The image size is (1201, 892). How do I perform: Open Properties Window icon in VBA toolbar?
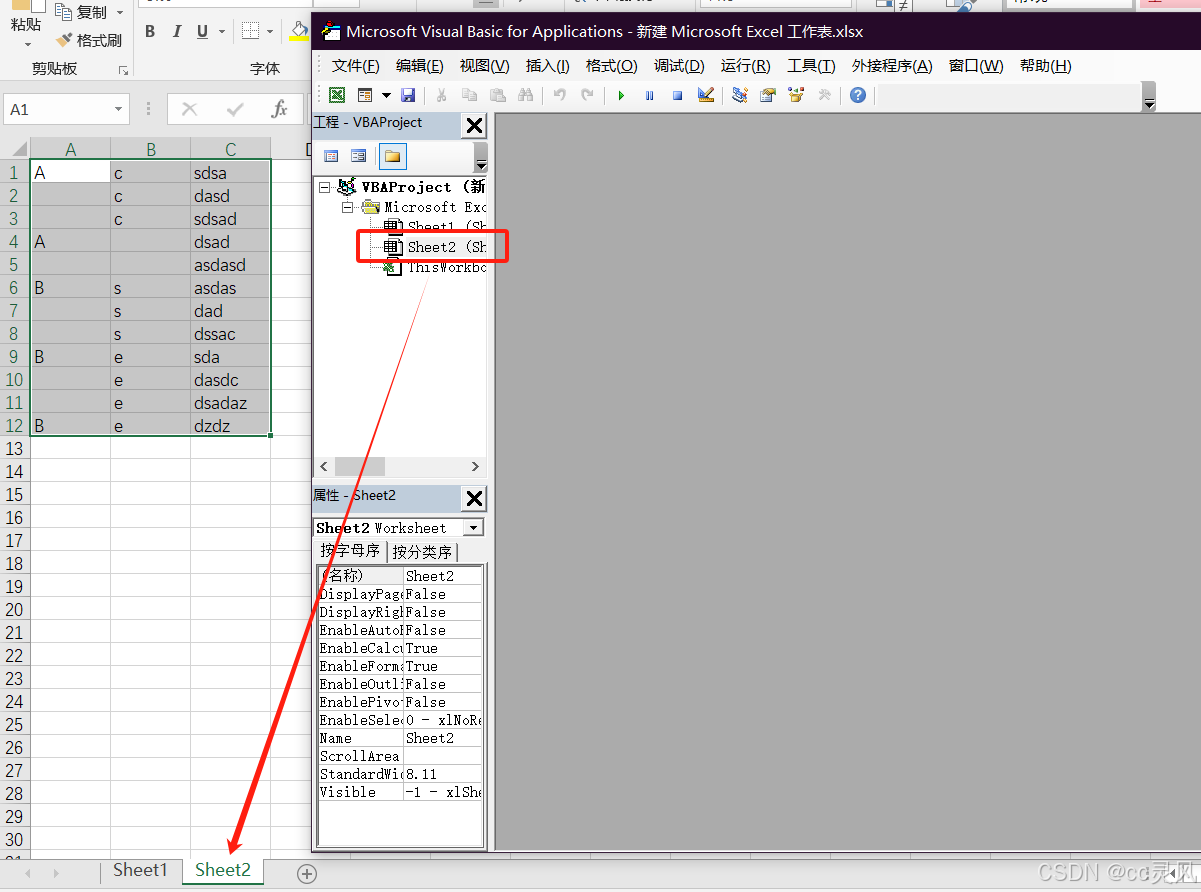[x=768, y=95]
